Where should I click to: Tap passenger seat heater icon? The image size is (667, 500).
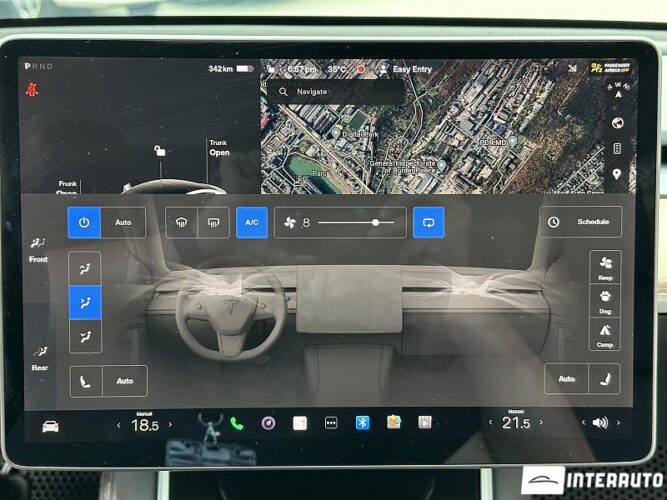pyautogui.click(x=604, y=378)
